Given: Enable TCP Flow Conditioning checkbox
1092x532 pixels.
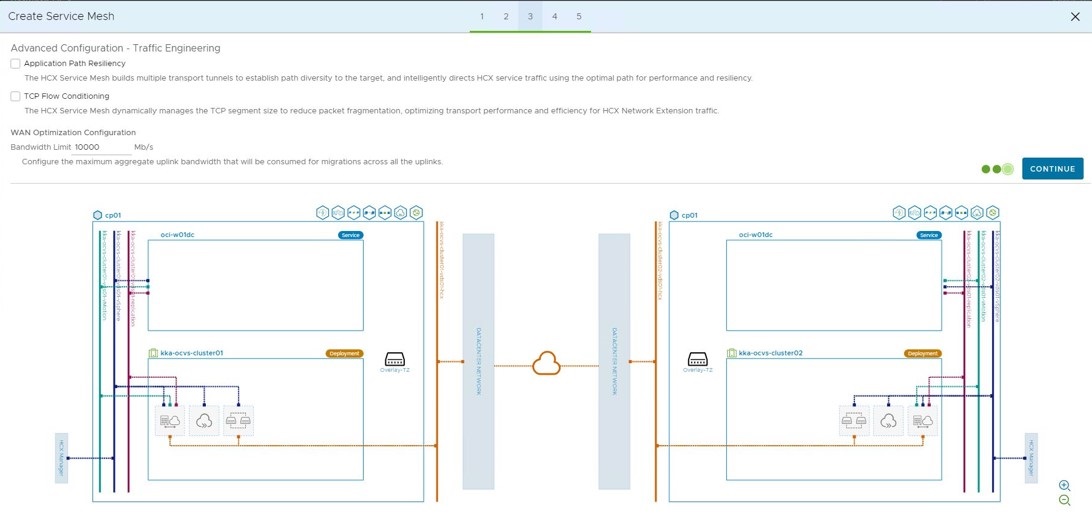Looking at the screenshot, I should (x=16, y=97).
